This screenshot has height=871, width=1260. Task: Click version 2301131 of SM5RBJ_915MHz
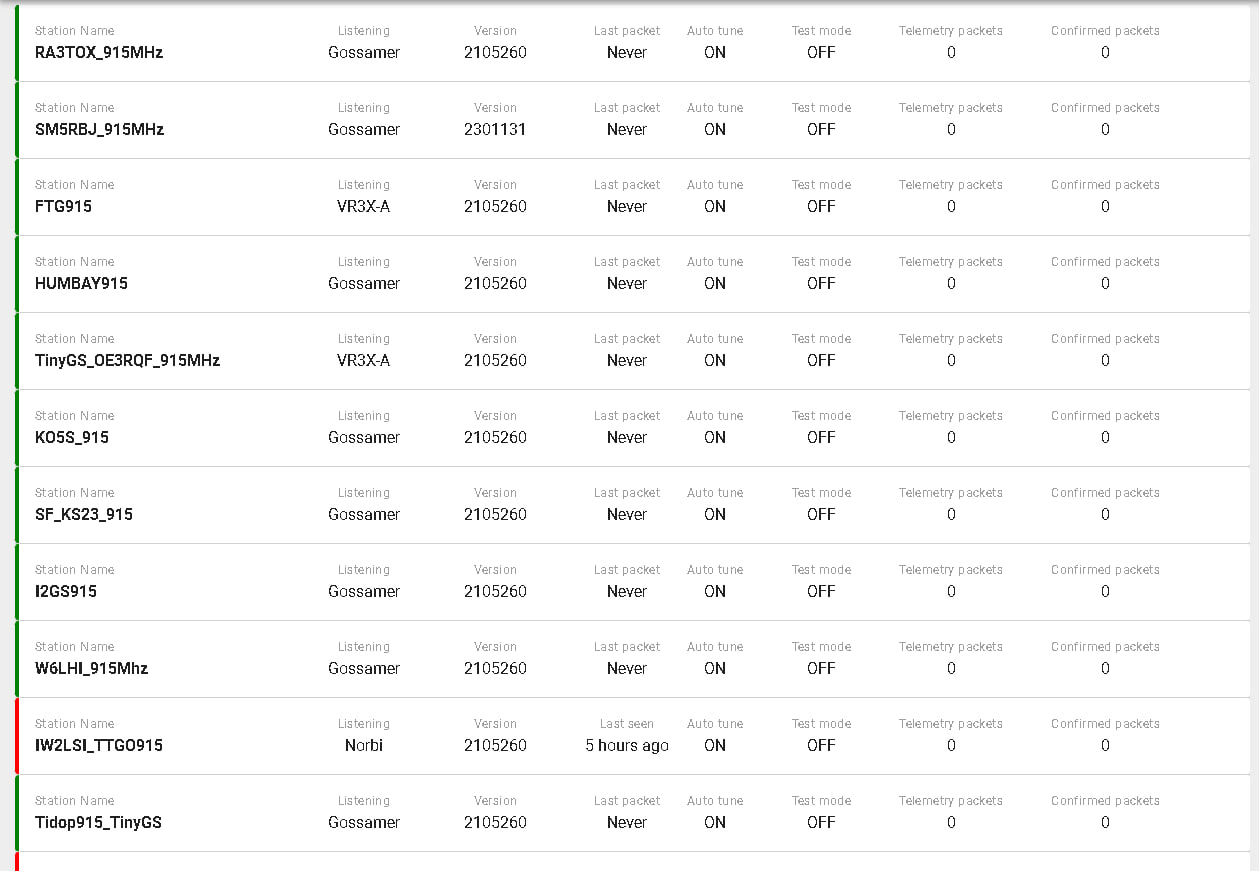tap(495, 130)
